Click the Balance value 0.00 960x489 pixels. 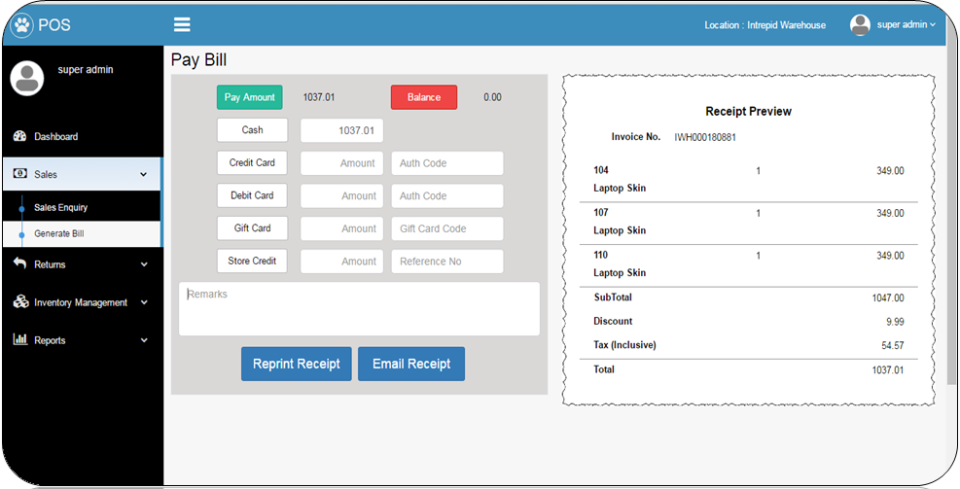click(492, 97)
